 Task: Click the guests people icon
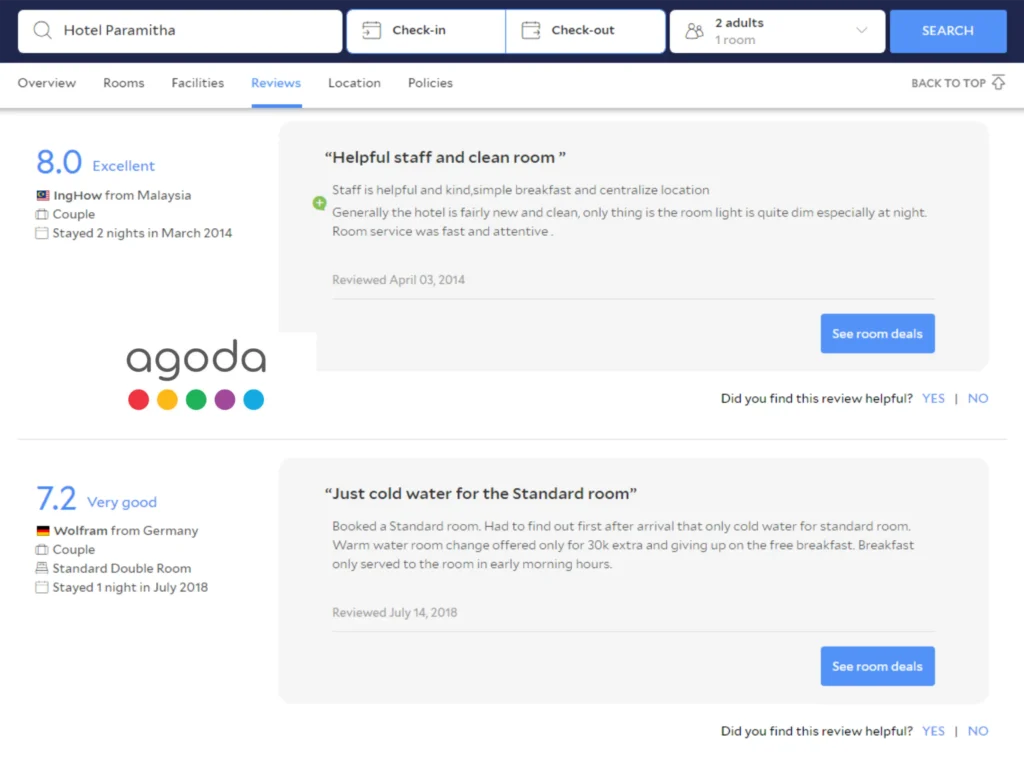[695, 31]
